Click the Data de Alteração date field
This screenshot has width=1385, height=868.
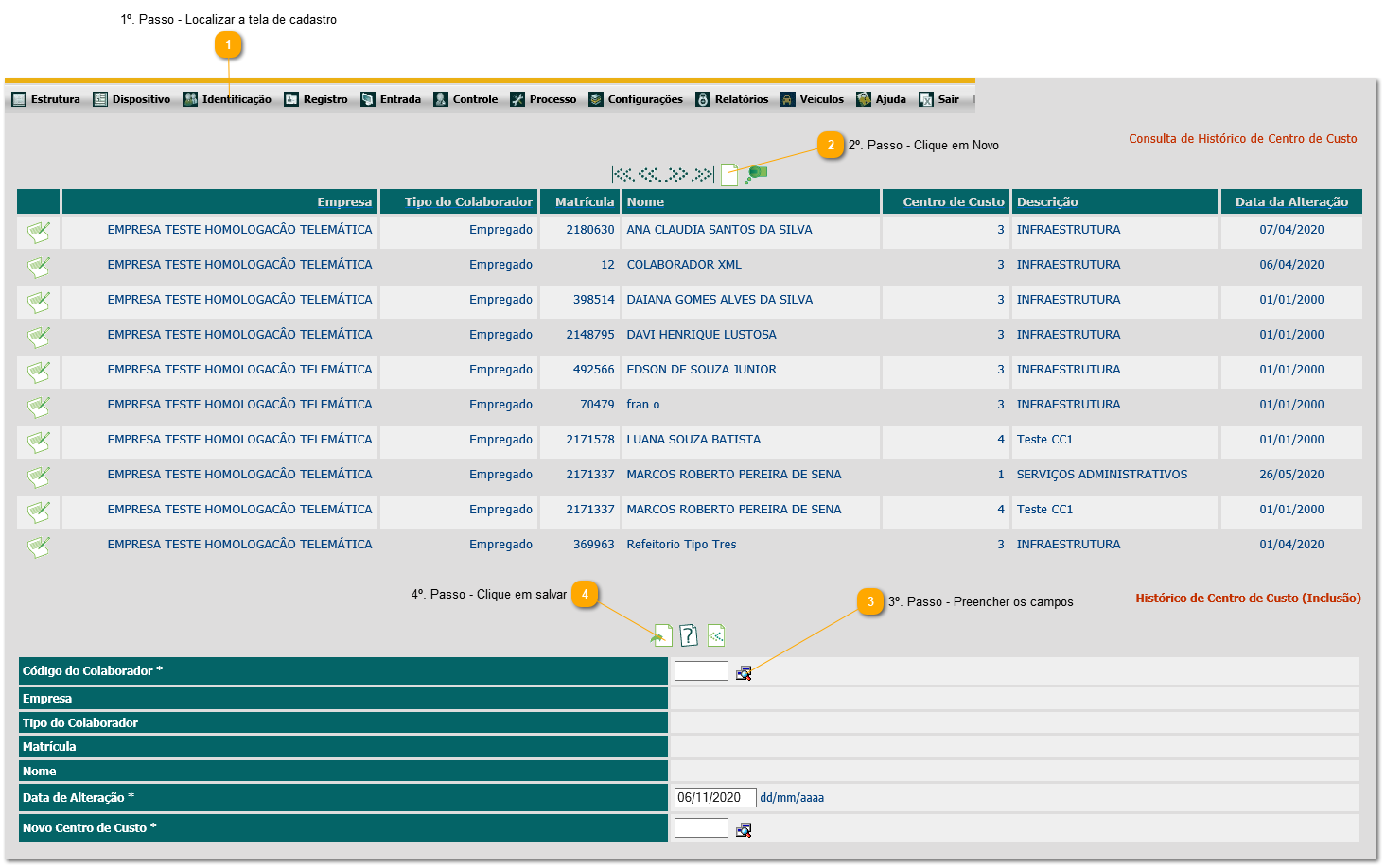pos(715,797)
